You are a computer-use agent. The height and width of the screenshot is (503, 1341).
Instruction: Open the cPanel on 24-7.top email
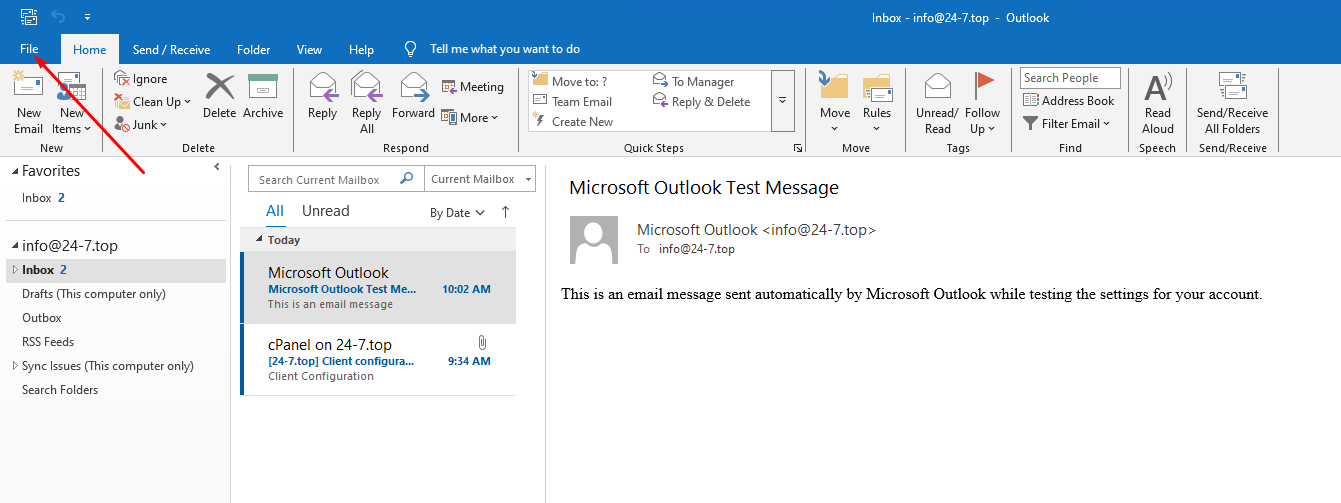[x=378, y=360]
